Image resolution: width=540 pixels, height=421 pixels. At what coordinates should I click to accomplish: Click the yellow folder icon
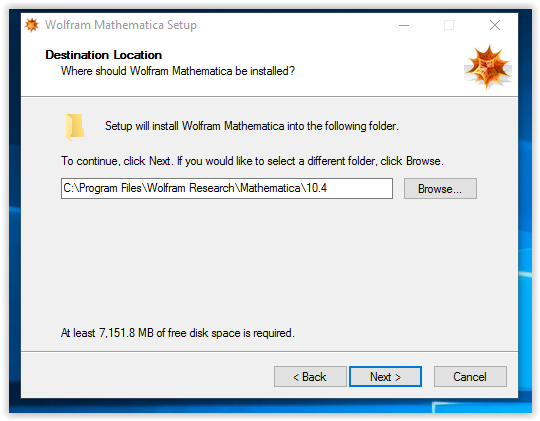tap(75, 126)
